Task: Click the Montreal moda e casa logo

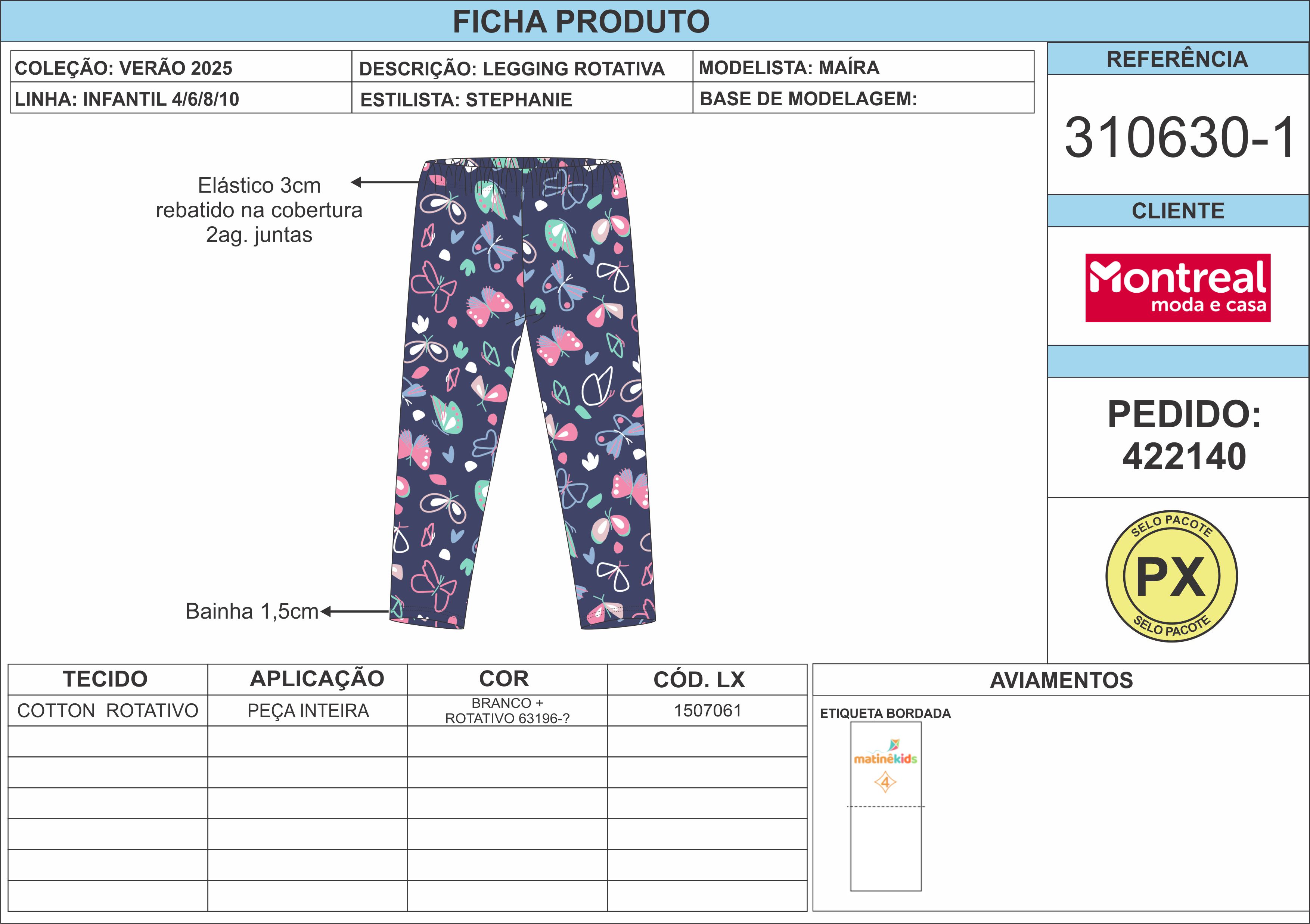Action: coord(1178,288)
